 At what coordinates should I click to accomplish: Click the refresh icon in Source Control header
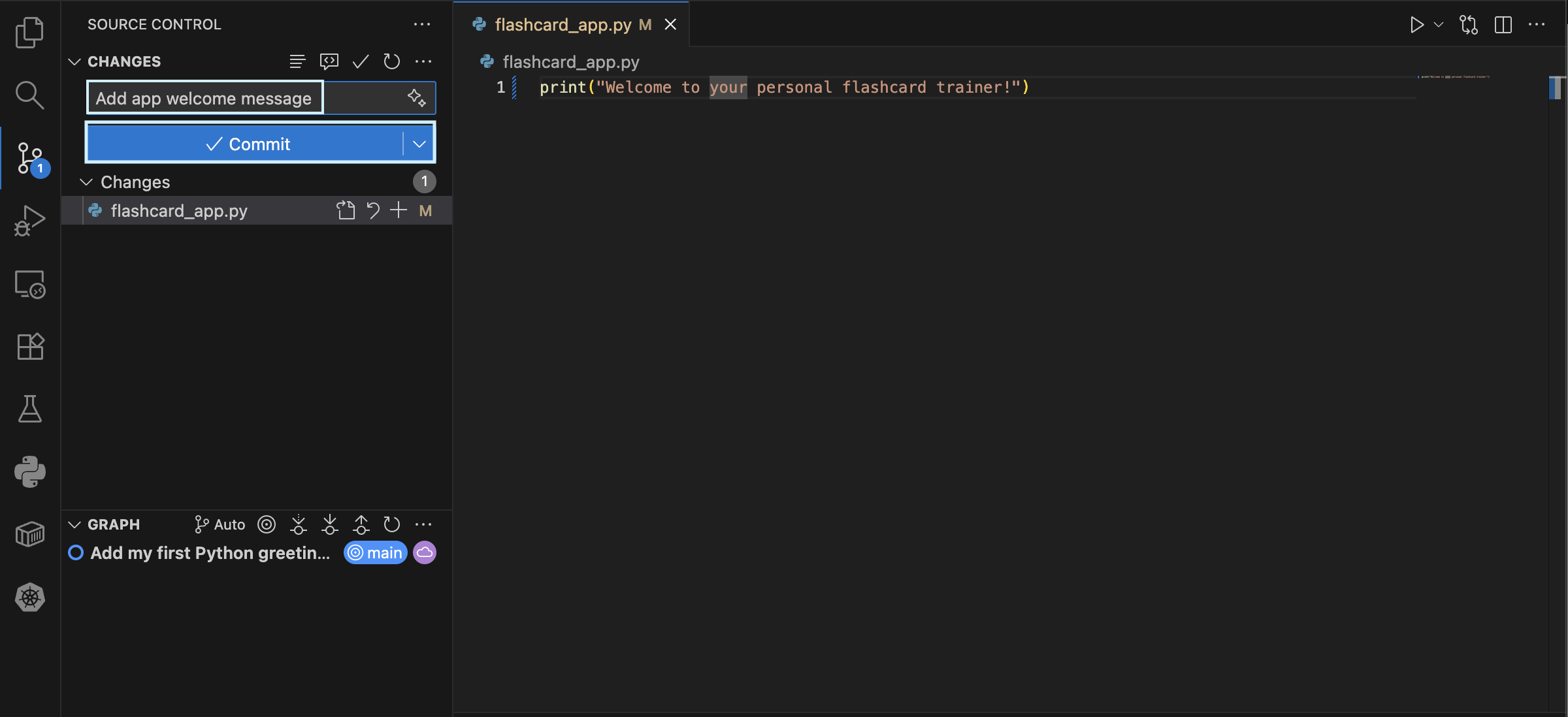pyautogui.click(x=391, y=61)
